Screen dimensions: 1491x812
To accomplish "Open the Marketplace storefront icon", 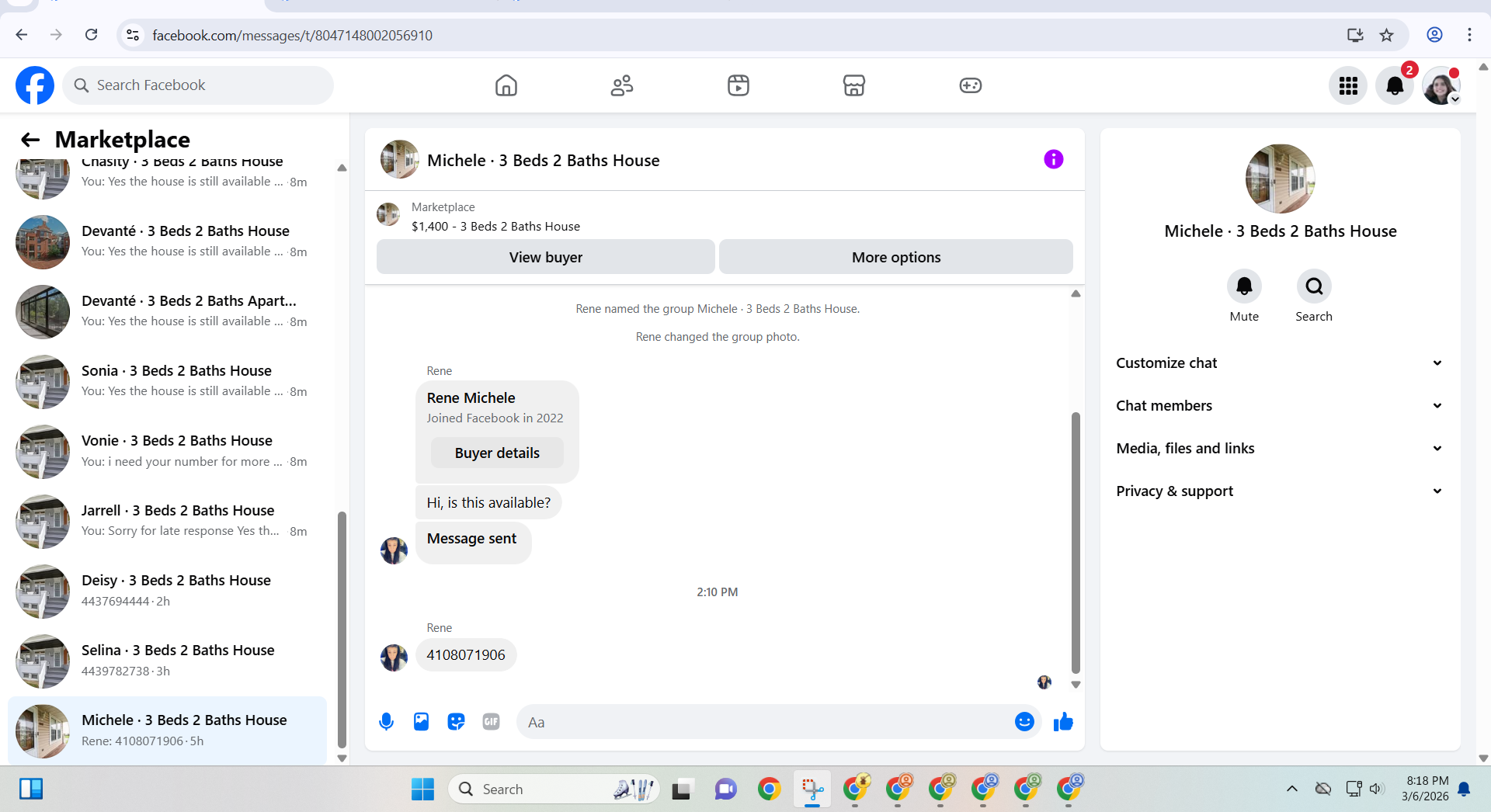I will [854, 85].
